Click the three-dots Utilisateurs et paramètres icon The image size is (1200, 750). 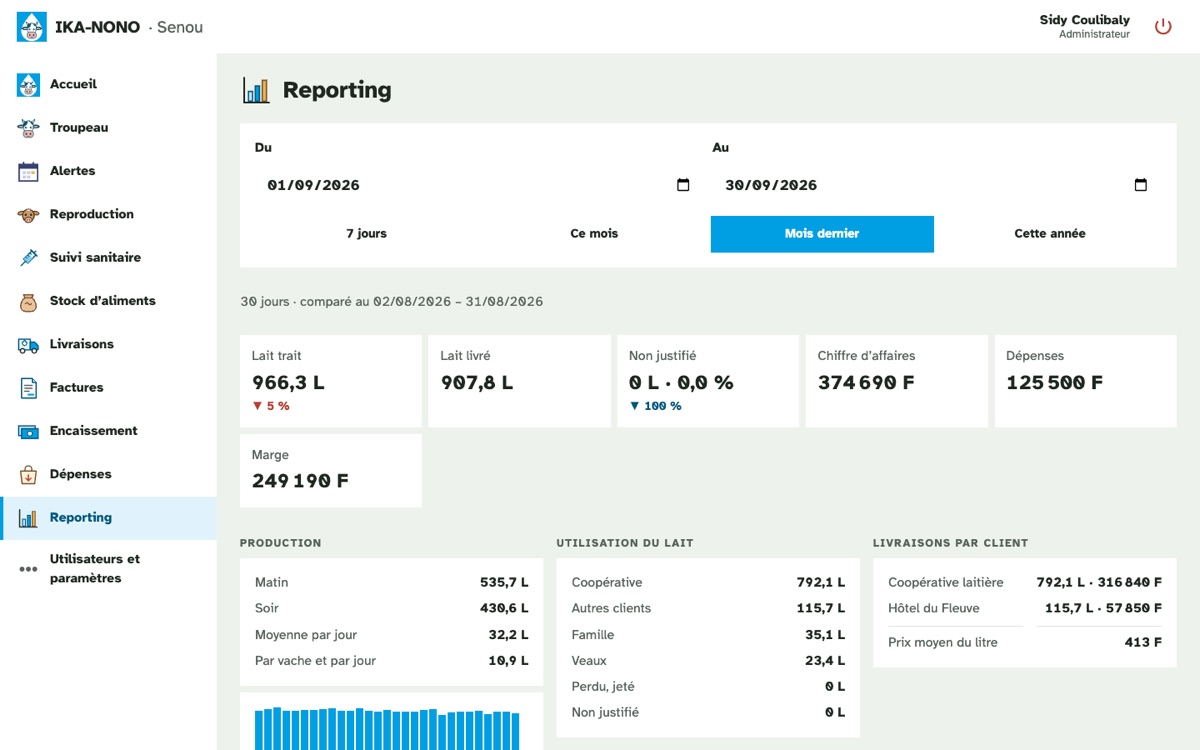[x=29, y=569]
